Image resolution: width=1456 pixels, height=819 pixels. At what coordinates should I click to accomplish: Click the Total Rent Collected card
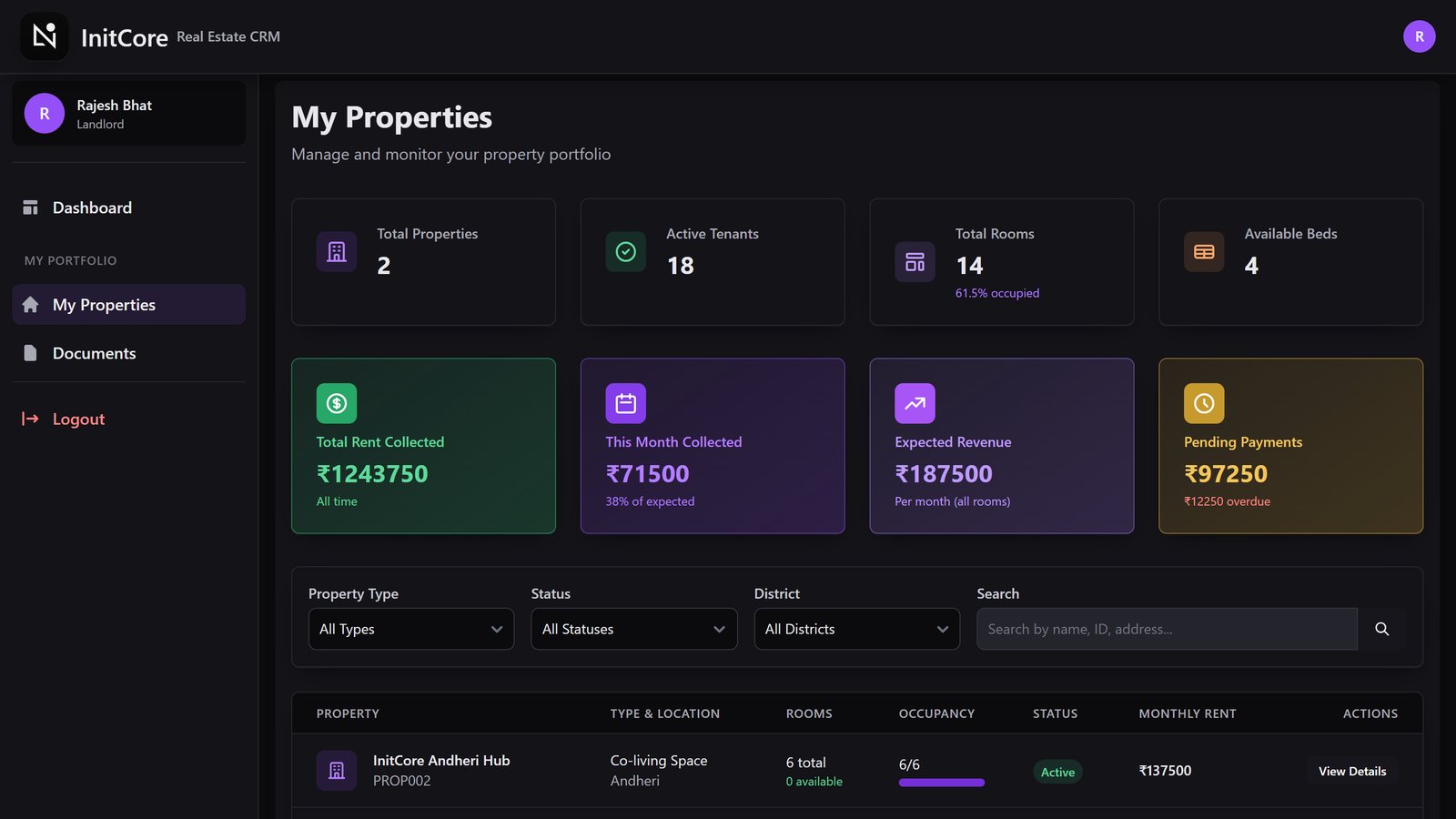423,446
